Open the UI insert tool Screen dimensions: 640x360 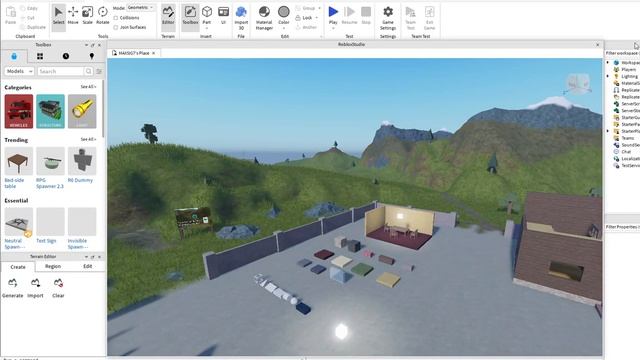(223, 16)
